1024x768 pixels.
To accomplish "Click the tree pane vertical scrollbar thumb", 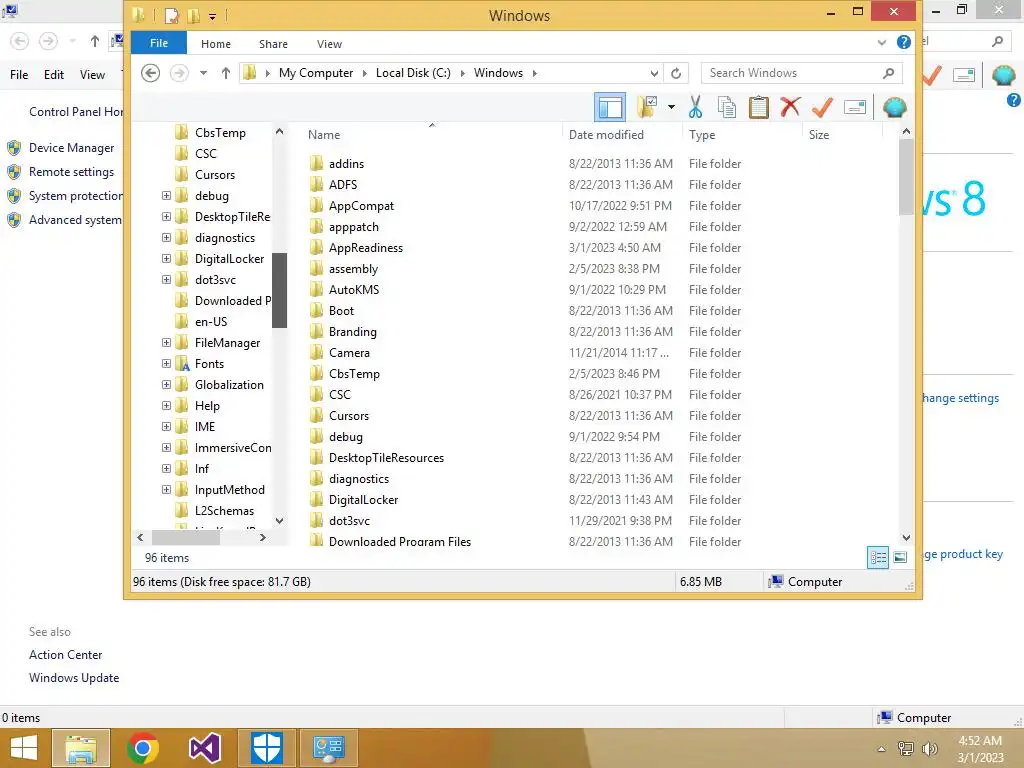I will (280, 290).
